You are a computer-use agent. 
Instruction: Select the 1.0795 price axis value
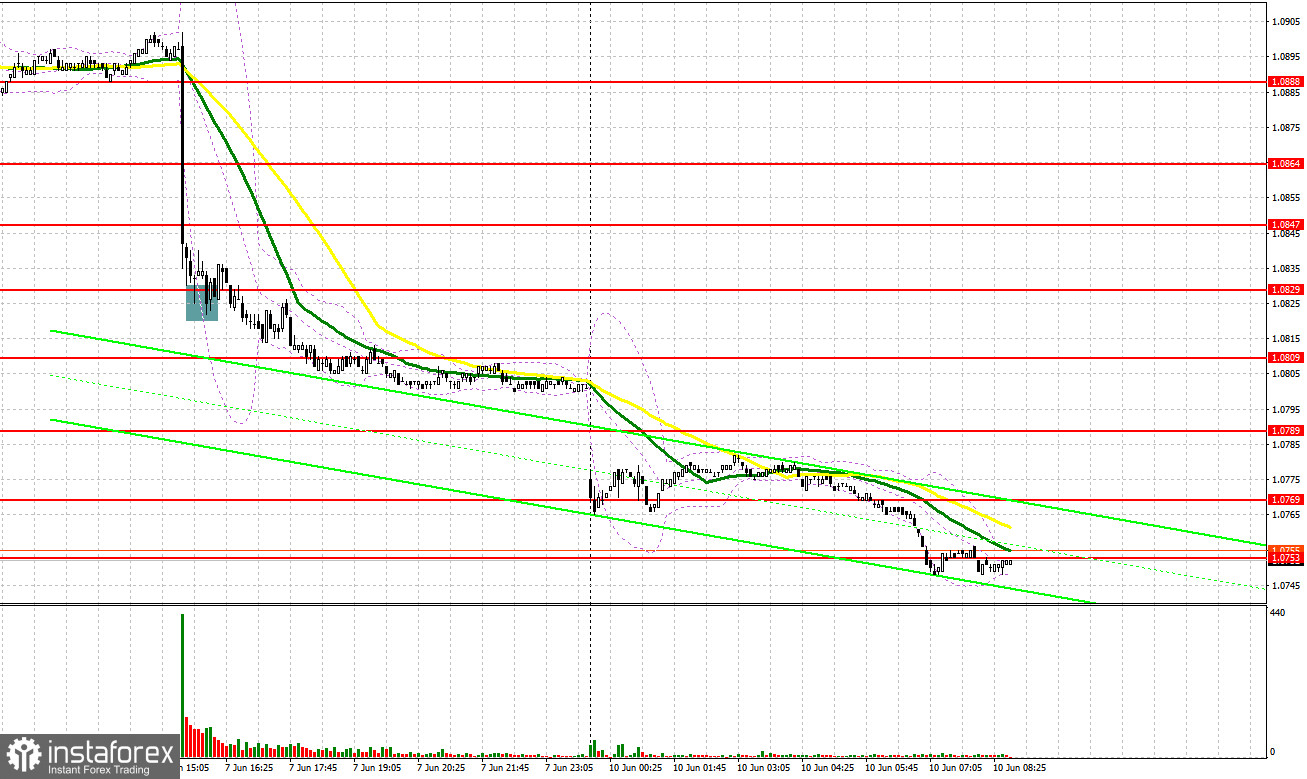point(1285,409)
